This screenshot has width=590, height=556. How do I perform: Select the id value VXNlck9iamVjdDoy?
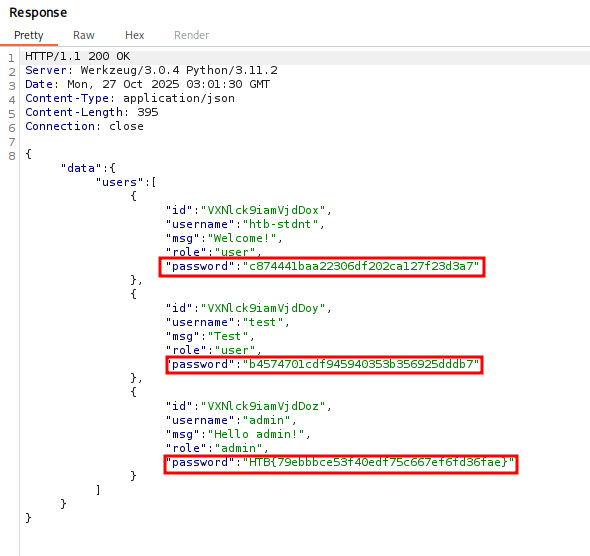click(x=263, y=308)
